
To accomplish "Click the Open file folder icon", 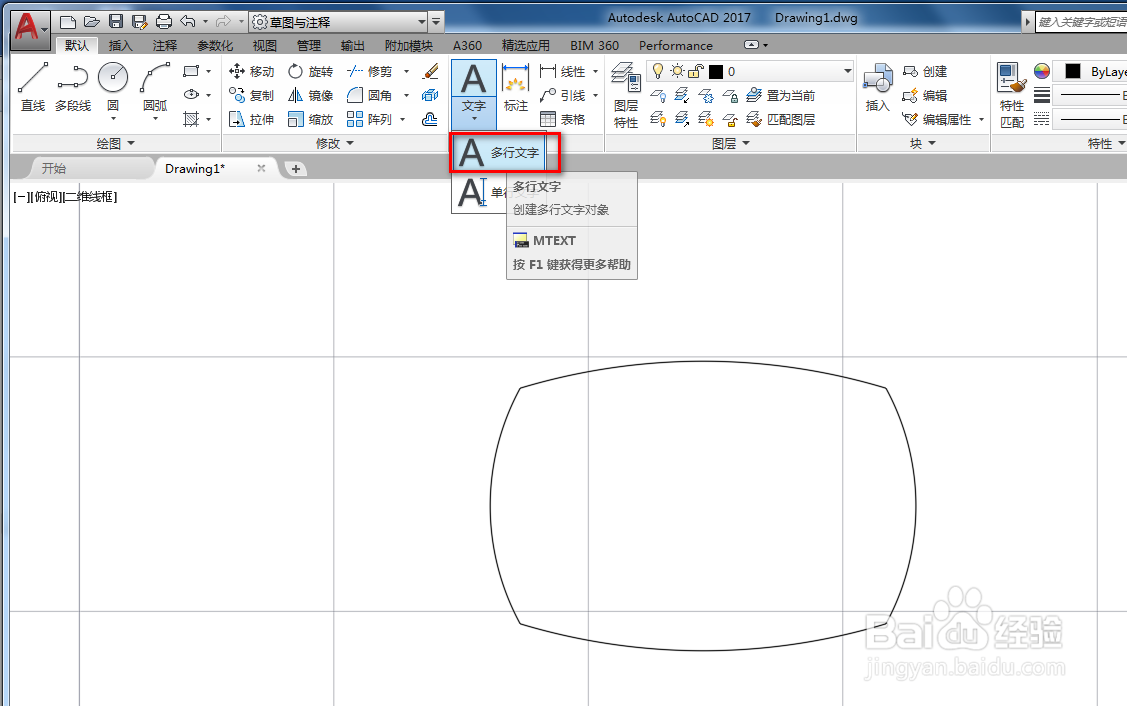I will [x=91, y=22].
